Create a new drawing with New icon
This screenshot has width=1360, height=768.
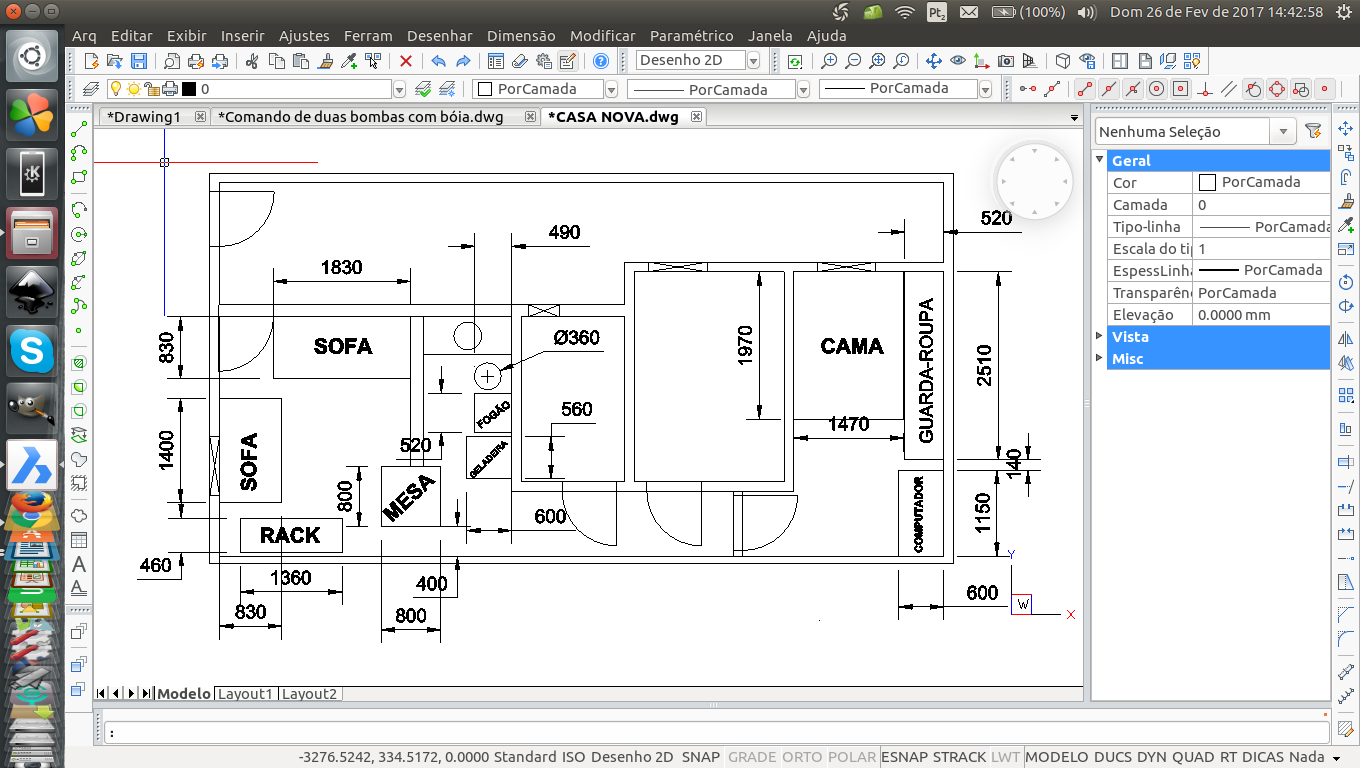pyautogui.click(x=92, y=61)
